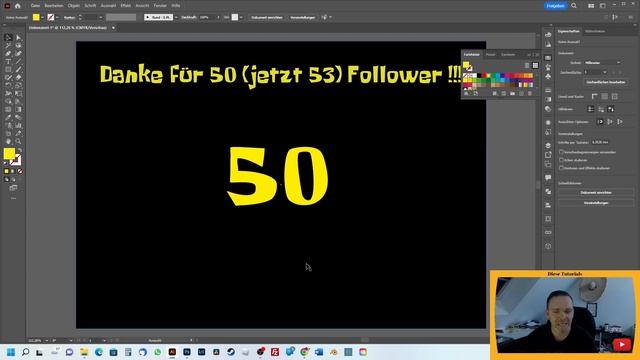Switch to the Bibliotheken tab
Screen dimensions: 640x360
point(595,31)
